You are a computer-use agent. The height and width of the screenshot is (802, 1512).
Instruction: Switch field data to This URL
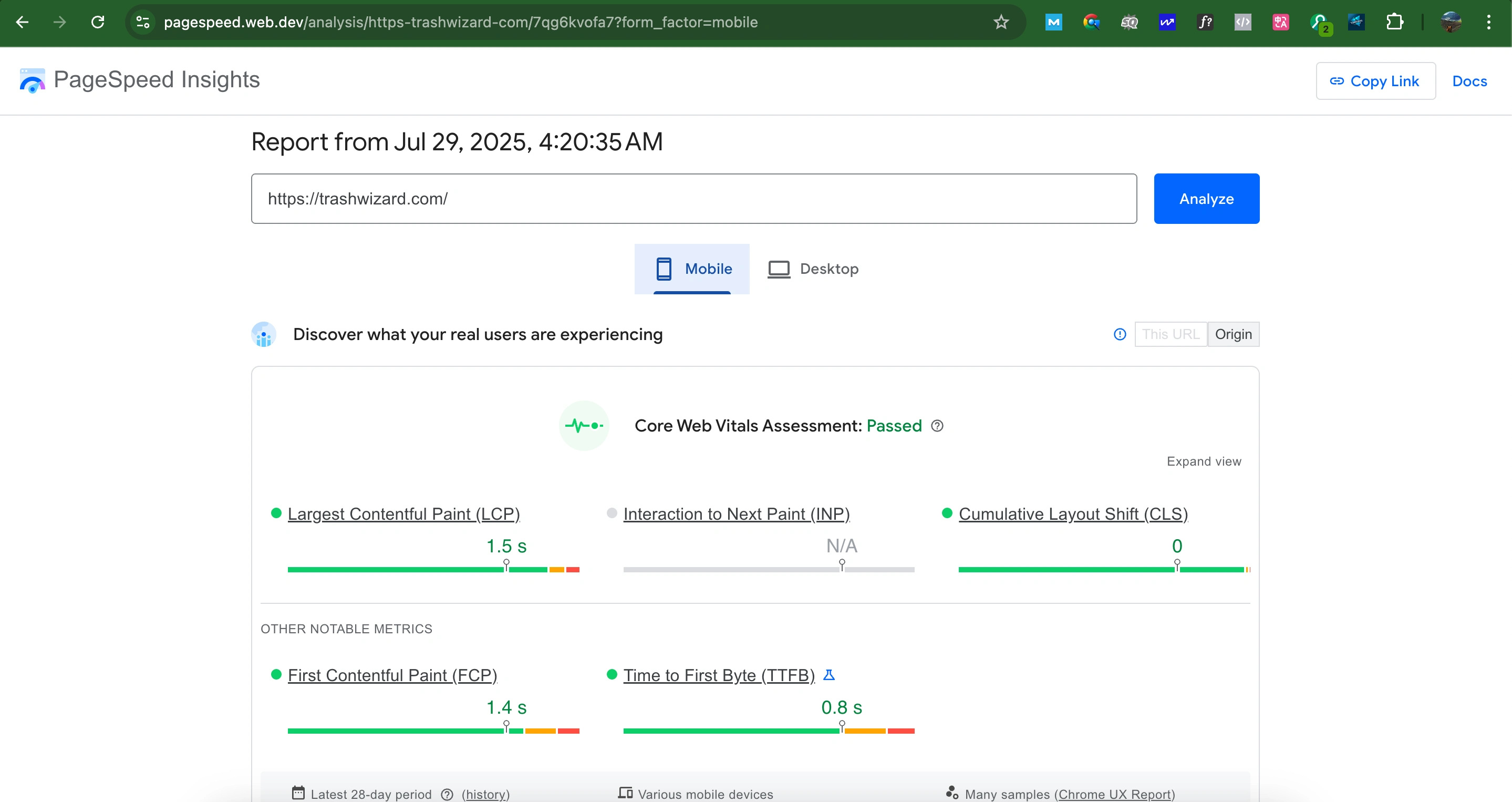click(1171, 334)
